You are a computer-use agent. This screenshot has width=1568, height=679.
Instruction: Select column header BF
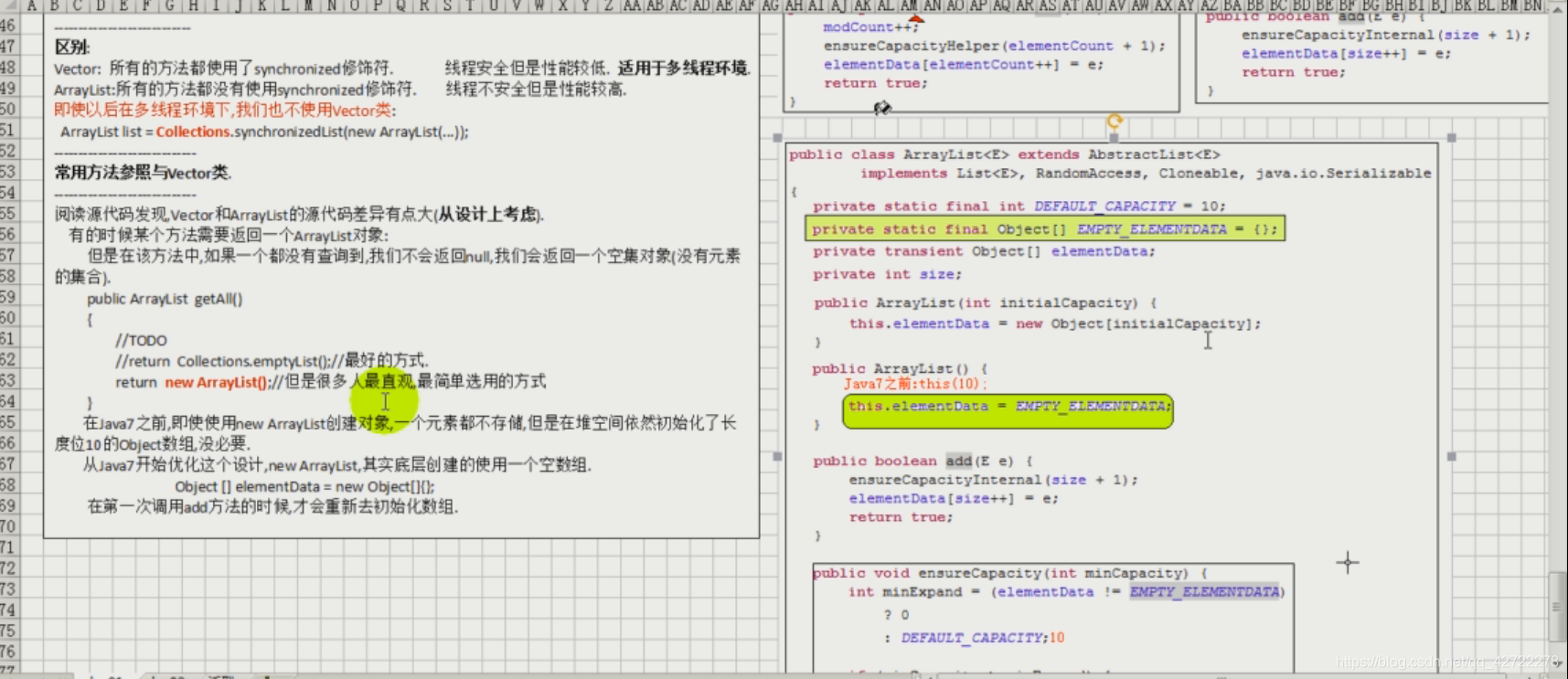click(x=1348, y=5)
